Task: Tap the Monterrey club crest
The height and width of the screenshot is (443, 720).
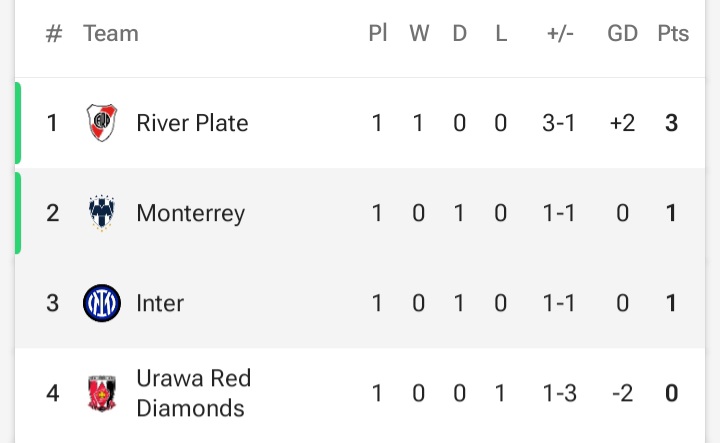Action: point(101,213)
